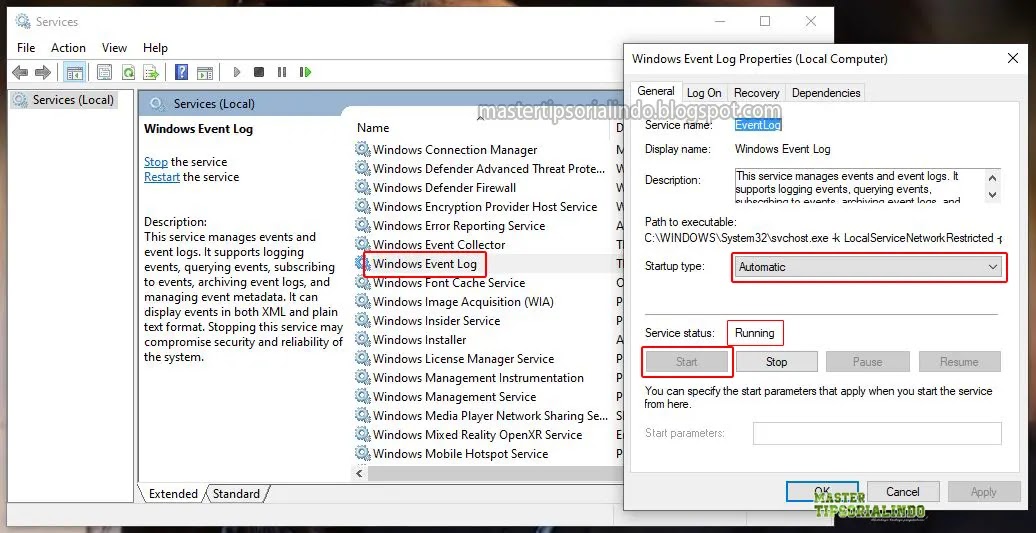
Task: Open the Startup type dropdown showing Automatic
Action: click(x=868, y=267)
